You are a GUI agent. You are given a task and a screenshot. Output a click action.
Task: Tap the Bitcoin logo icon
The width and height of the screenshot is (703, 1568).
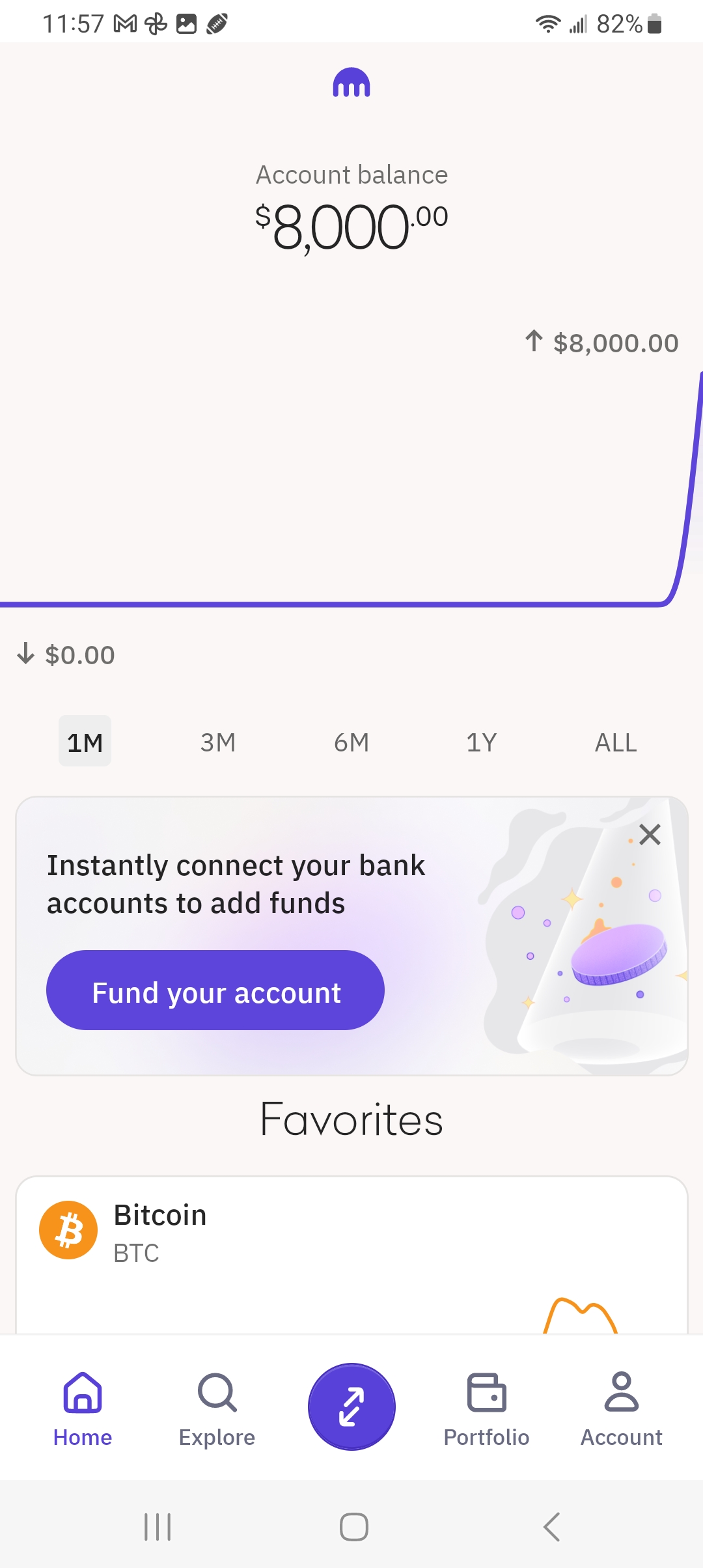(x=68, y=1230)
